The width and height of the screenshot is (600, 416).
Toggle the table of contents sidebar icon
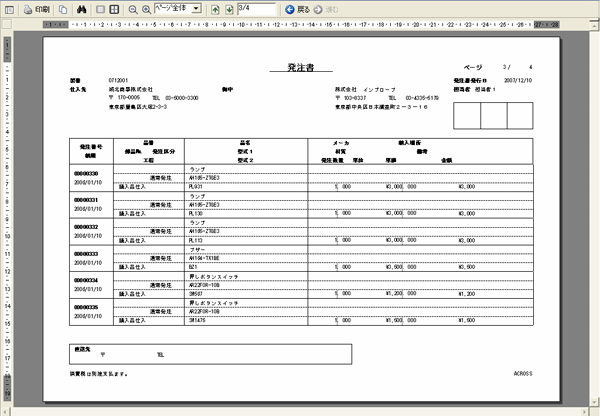[9, 10]
